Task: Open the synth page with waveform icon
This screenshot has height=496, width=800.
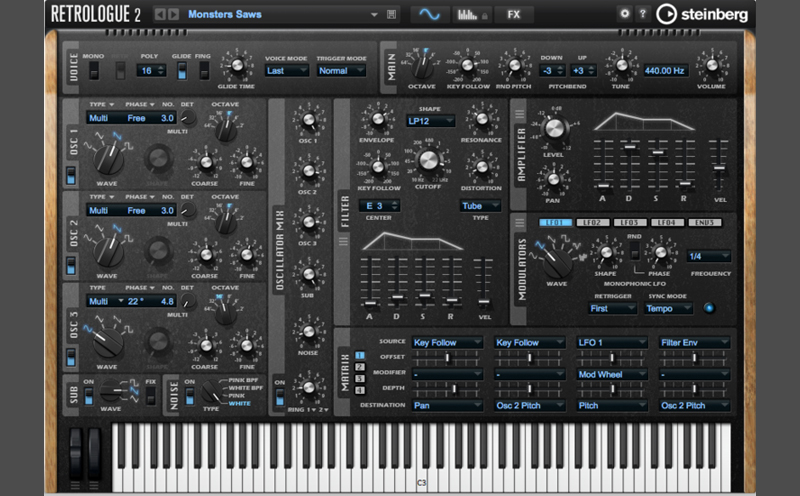Action: pos(429,14)
